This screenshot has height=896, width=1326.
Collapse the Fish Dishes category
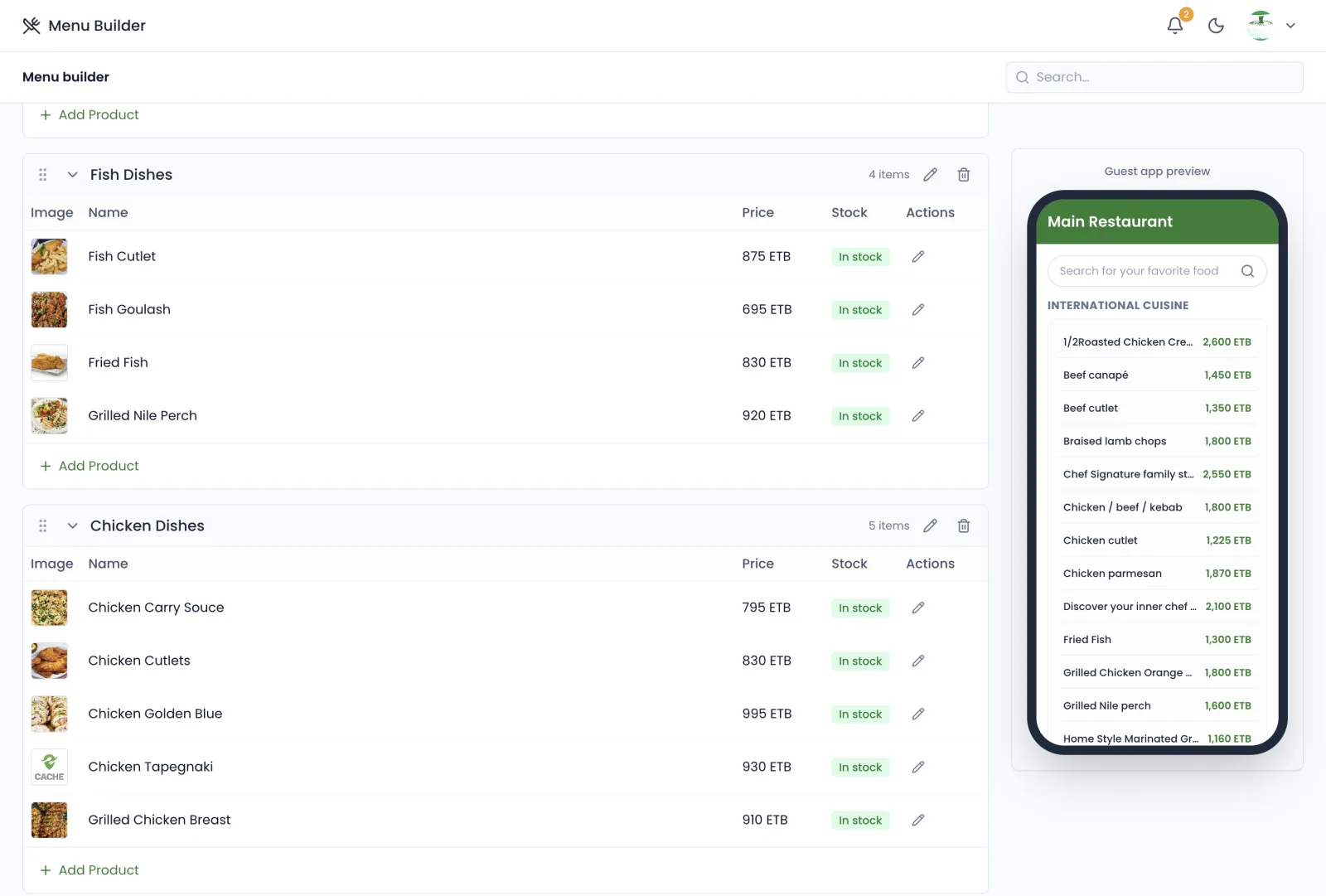click(x=73, y=175)
